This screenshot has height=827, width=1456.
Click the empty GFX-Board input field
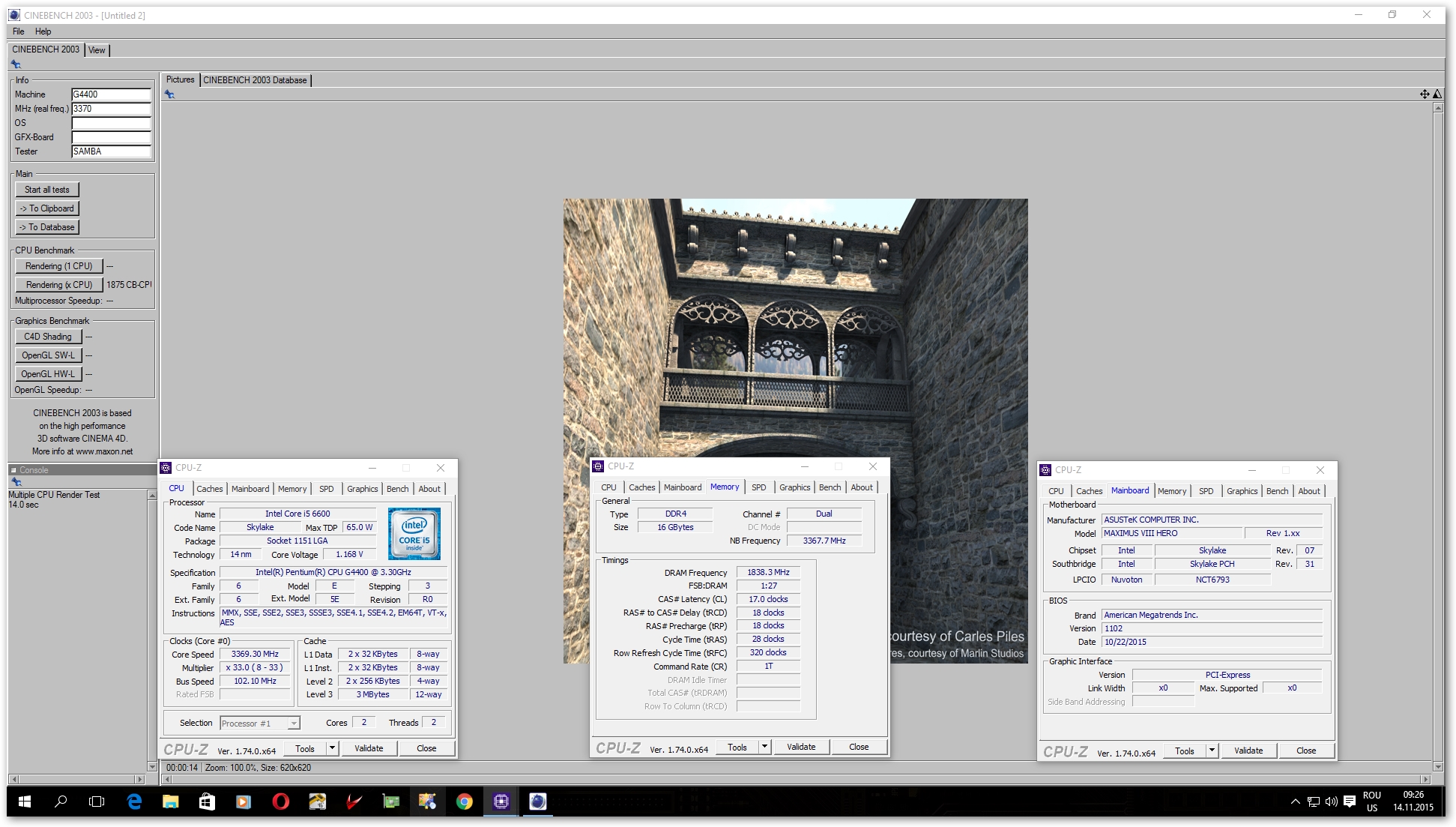pyautogui.click(x=111, y=137)
